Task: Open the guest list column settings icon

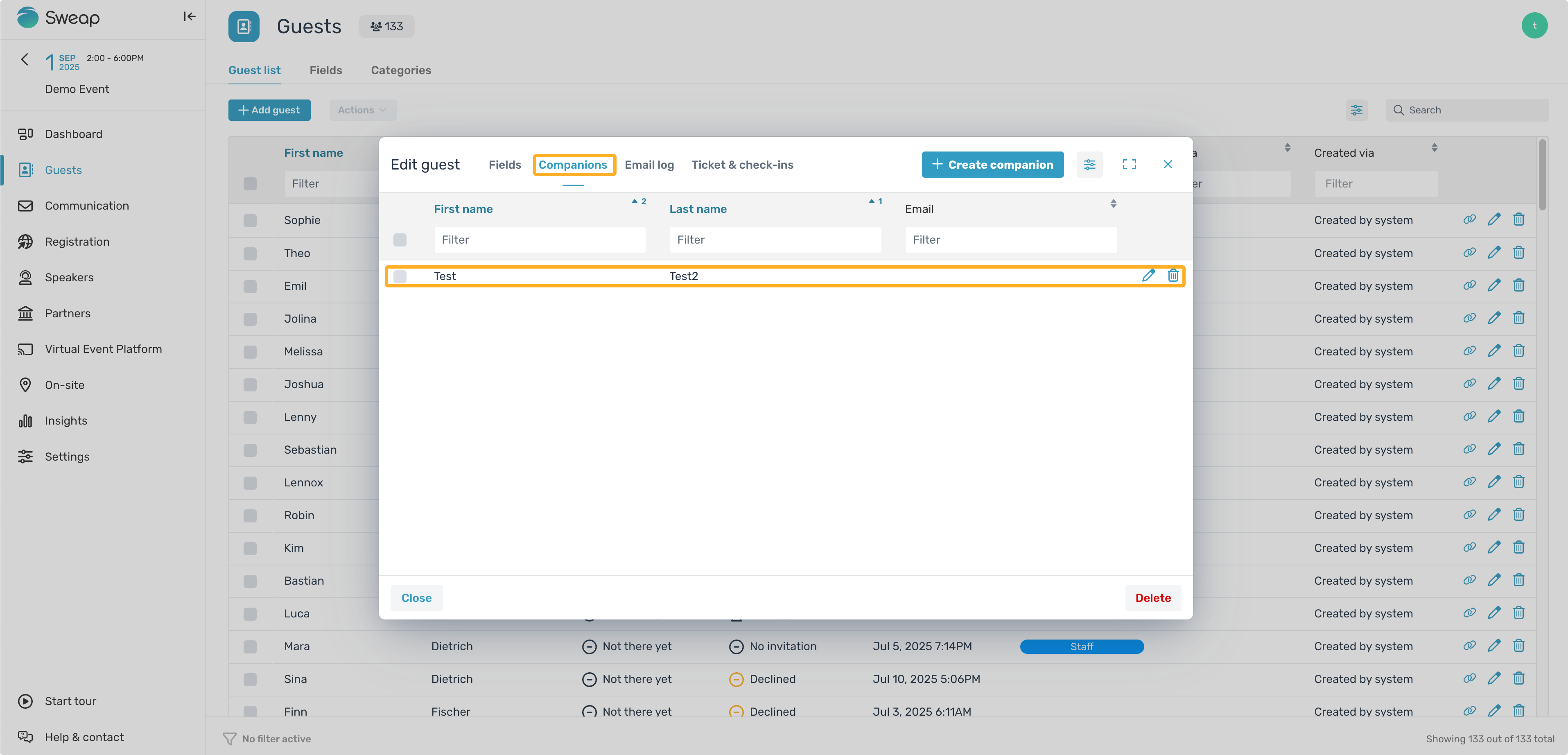Action: 1356,110
